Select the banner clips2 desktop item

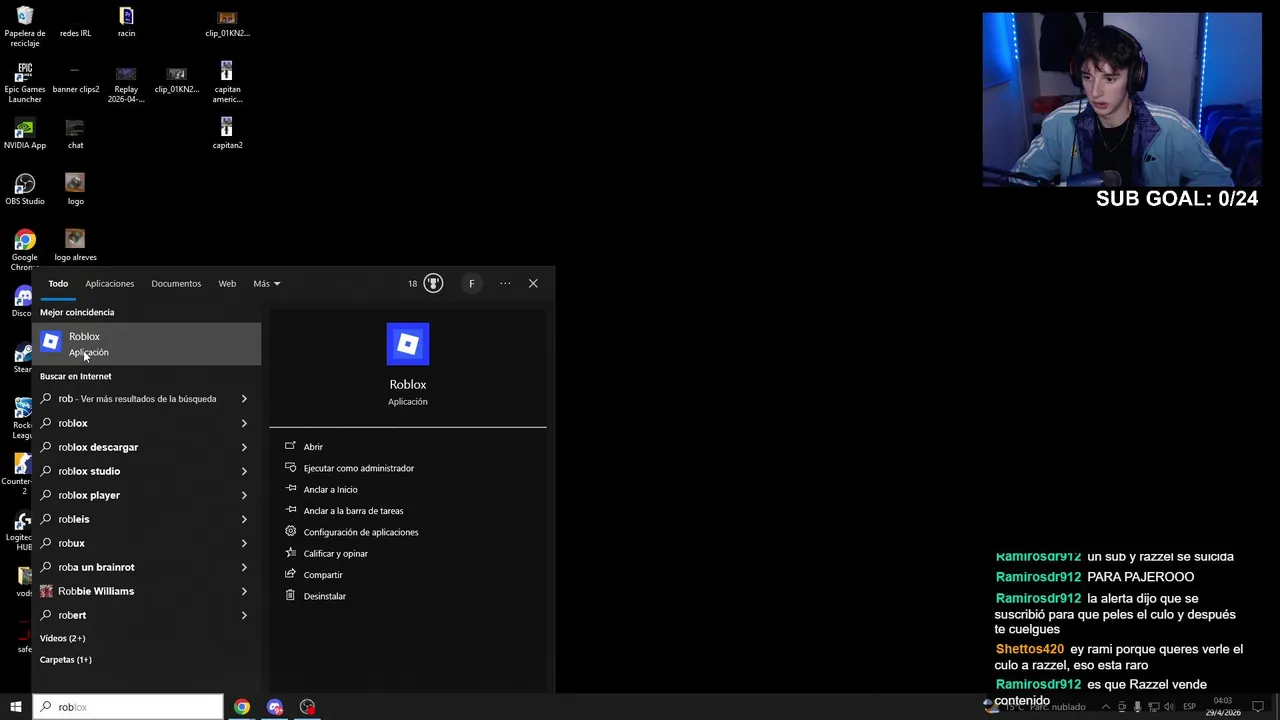pyautogui.click(x=75, y=80)
